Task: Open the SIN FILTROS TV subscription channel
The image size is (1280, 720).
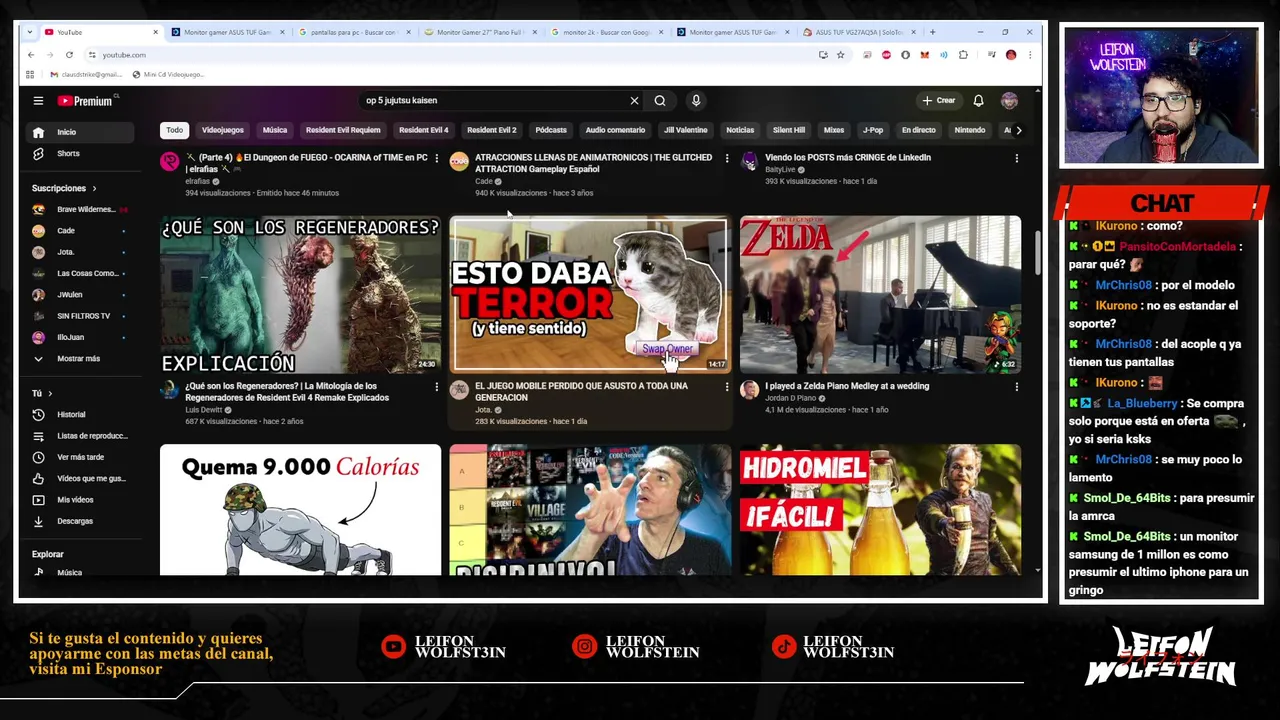Action: pyautogui.click(x=81, y=316)
